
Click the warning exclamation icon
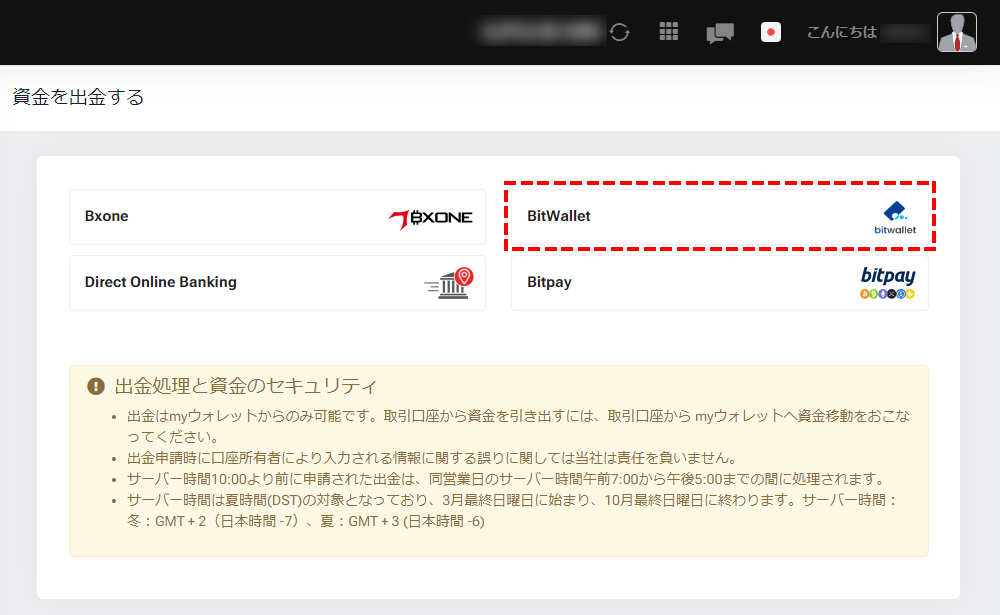tap(96, 386)
